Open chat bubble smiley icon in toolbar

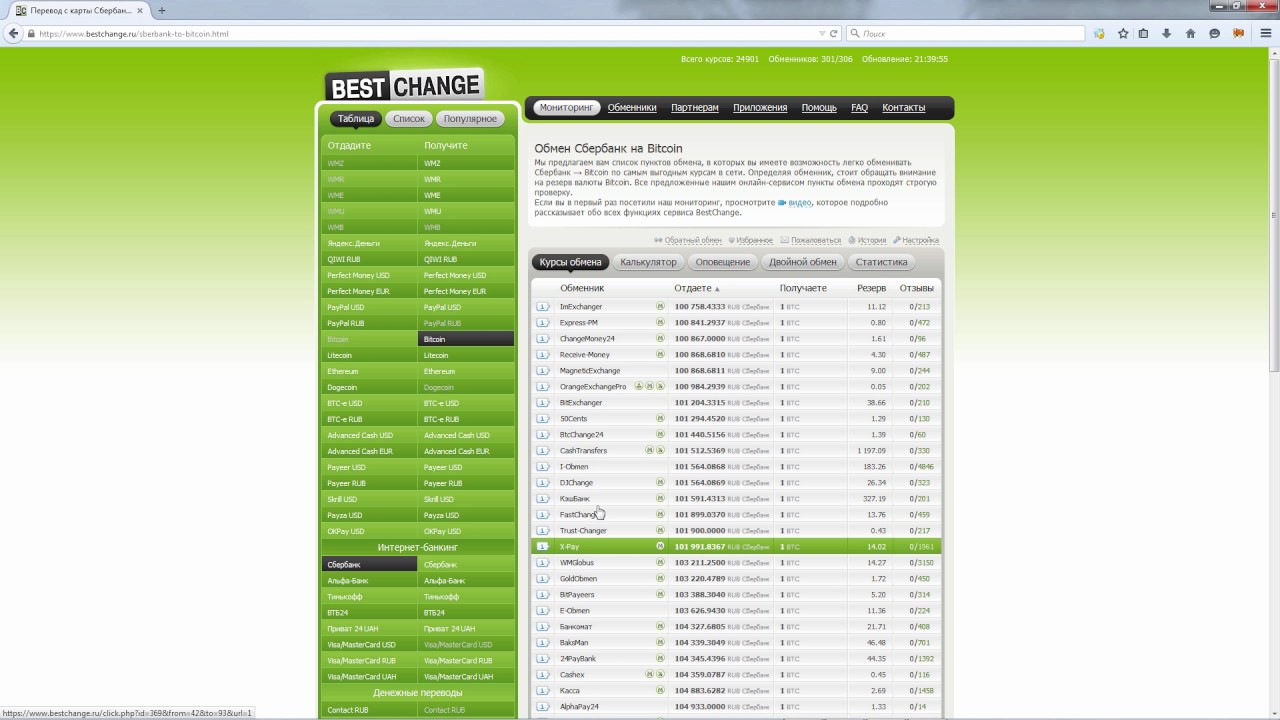[1214, 33]
